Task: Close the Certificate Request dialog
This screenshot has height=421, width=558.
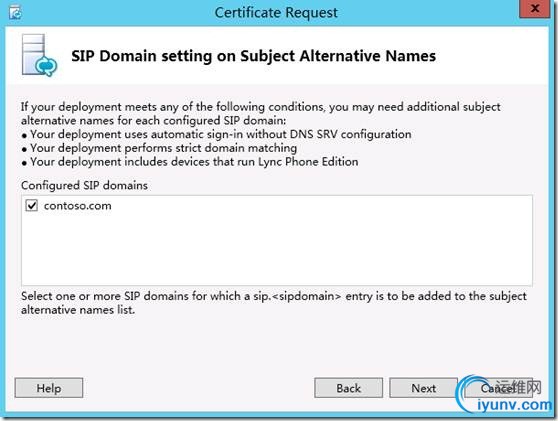Action: pos(535,9)
